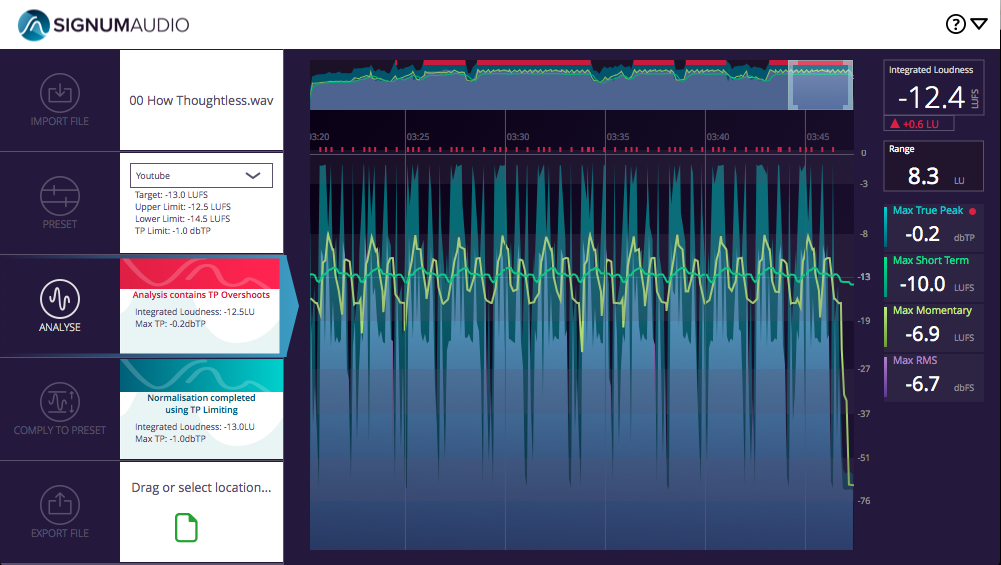The width and height of the screenshot is (1001, 565).
Task: Click the Import File icon
Action: [x=59, y=93]
